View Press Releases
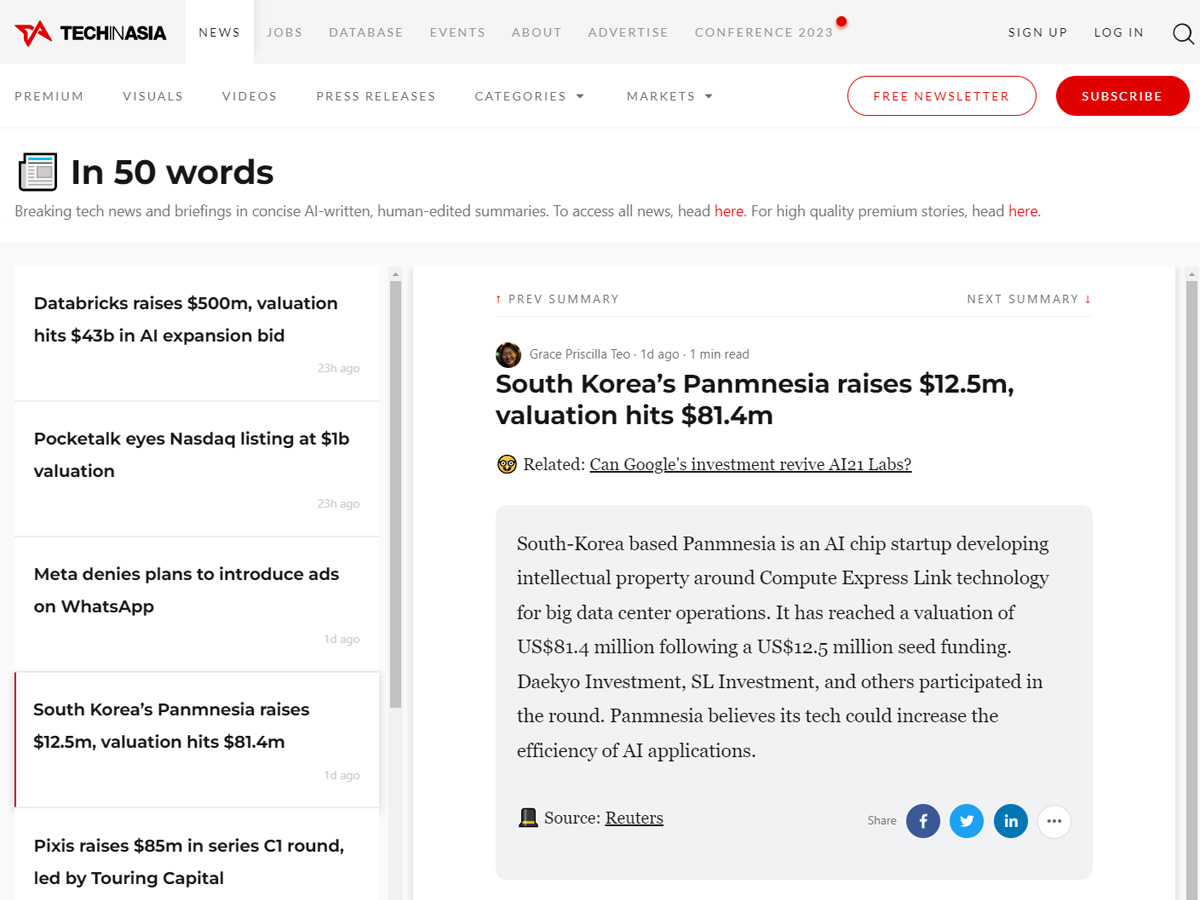This screenshot has height=900, width=1200. (376, 96)
